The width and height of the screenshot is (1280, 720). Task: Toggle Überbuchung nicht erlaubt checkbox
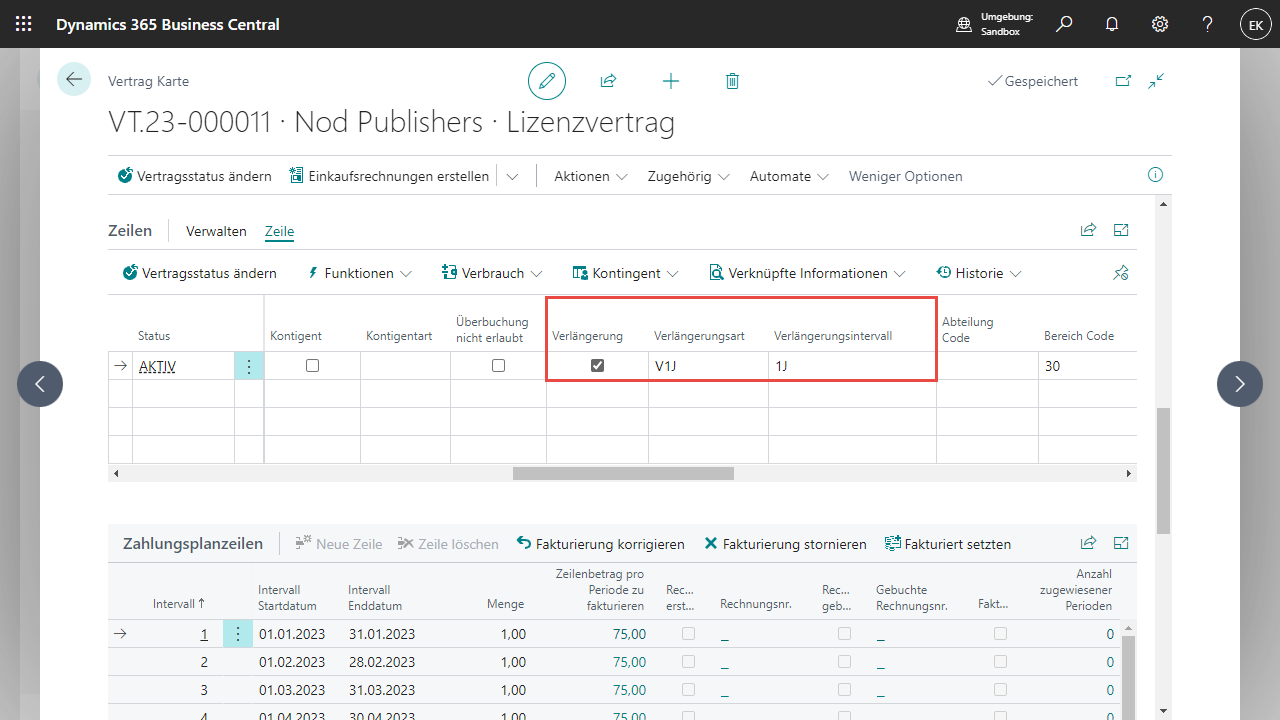(x=498, y=366)
